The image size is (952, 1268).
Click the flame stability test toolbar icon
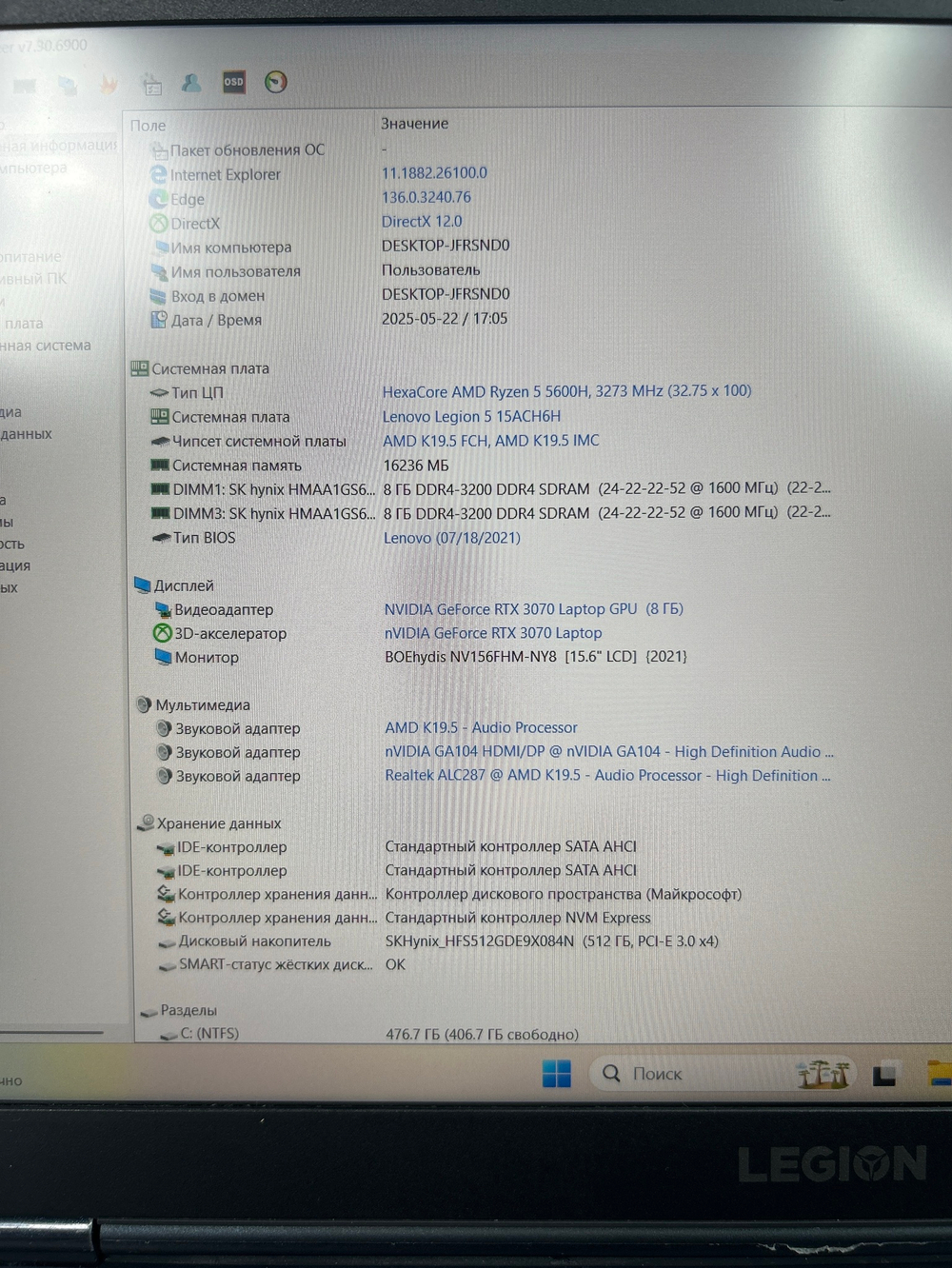point(108,84)
